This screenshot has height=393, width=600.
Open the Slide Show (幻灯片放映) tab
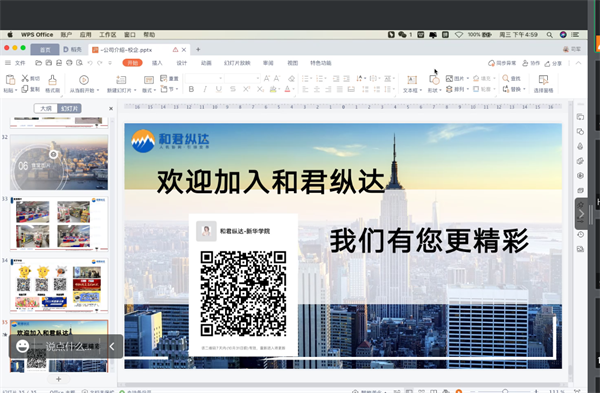pos(237,63)
